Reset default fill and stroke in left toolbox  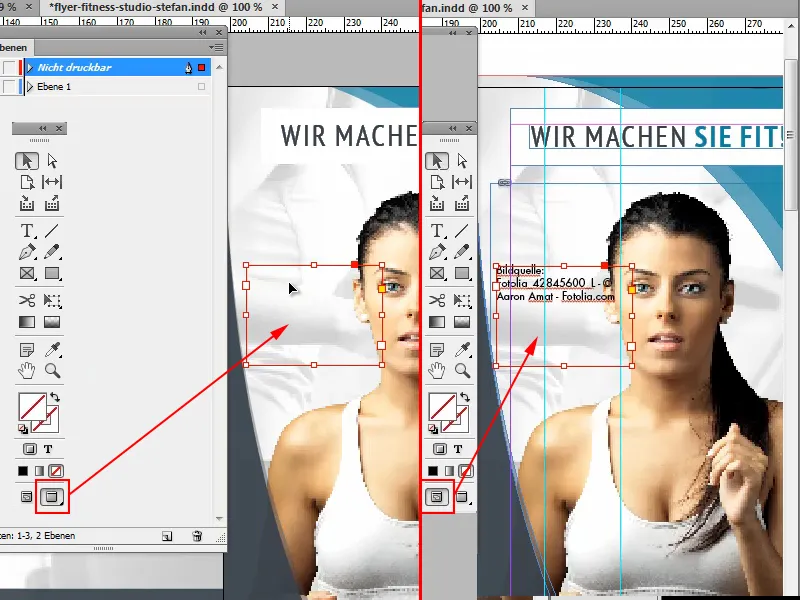click(23, 429)
